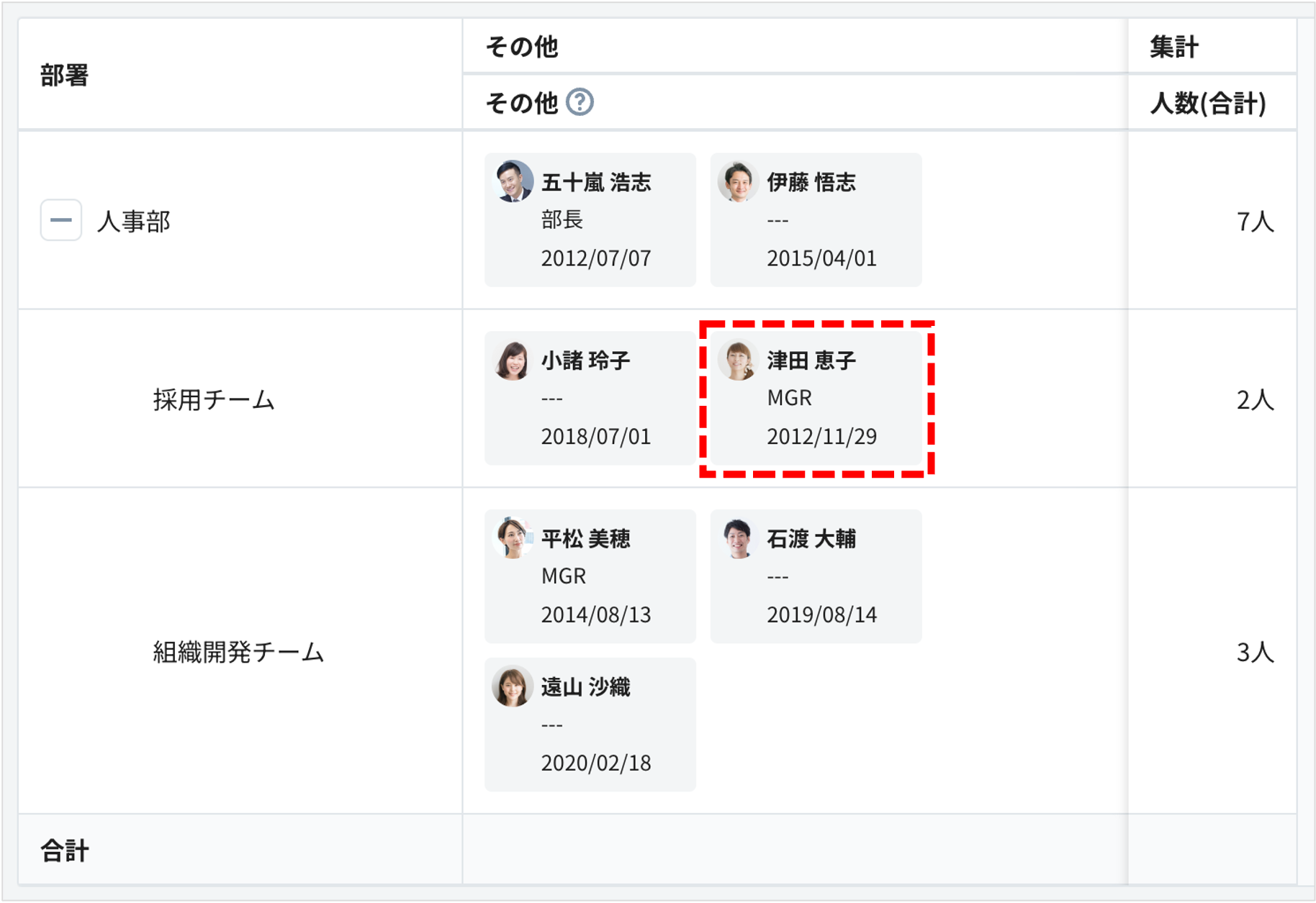
Task: Click 小諸 玲子's avatar photo
Action: [512, 361]
